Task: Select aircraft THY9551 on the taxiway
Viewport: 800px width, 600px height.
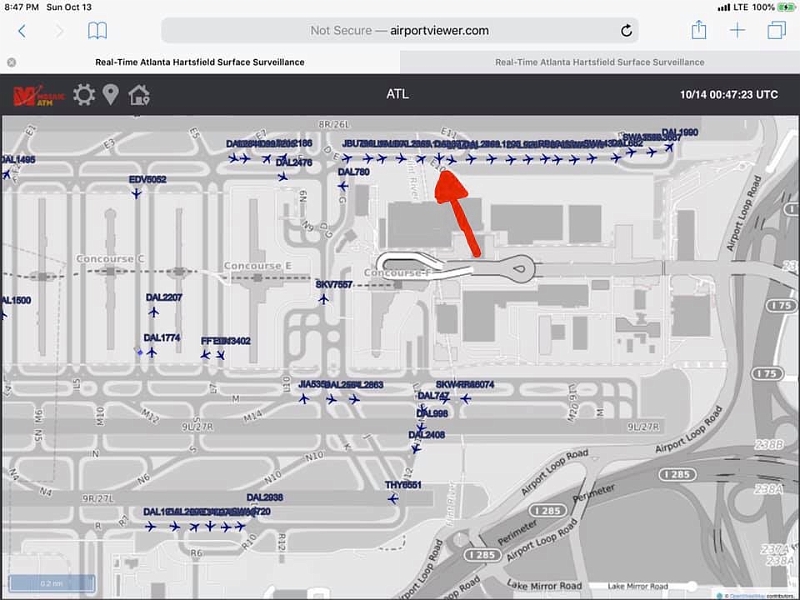Action: coord(393,498)
